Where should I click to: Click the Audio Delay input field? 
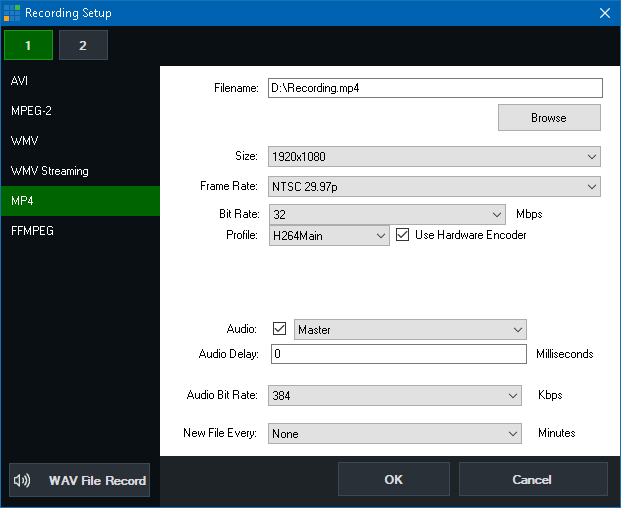click(398, 354)
